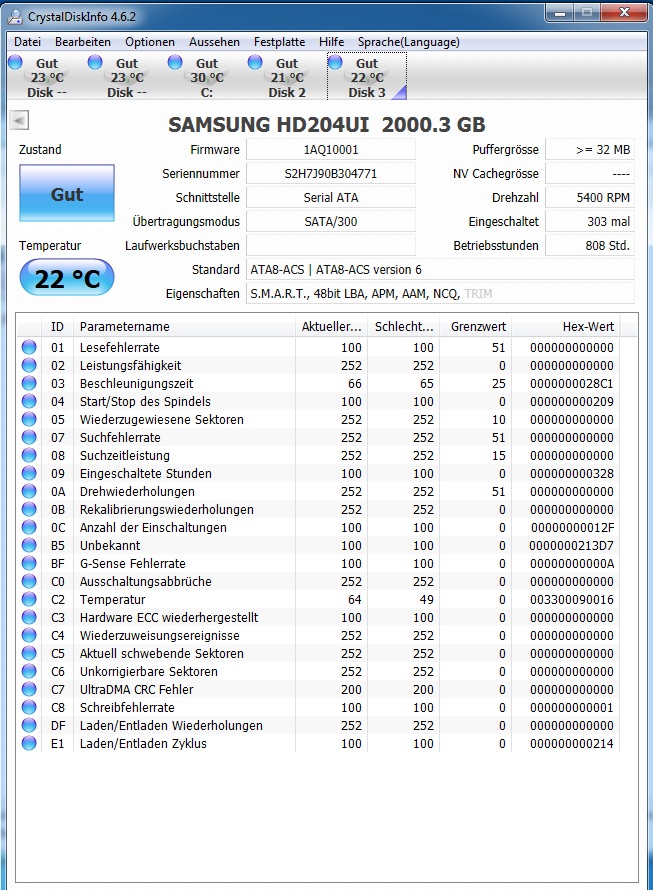Open the Aussehen menu

[214, 42]
